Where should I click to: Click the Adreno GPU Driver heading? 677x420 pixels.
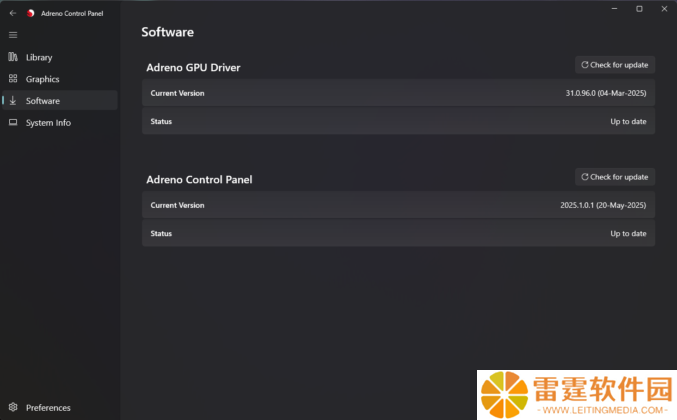[x=193, y=67]
